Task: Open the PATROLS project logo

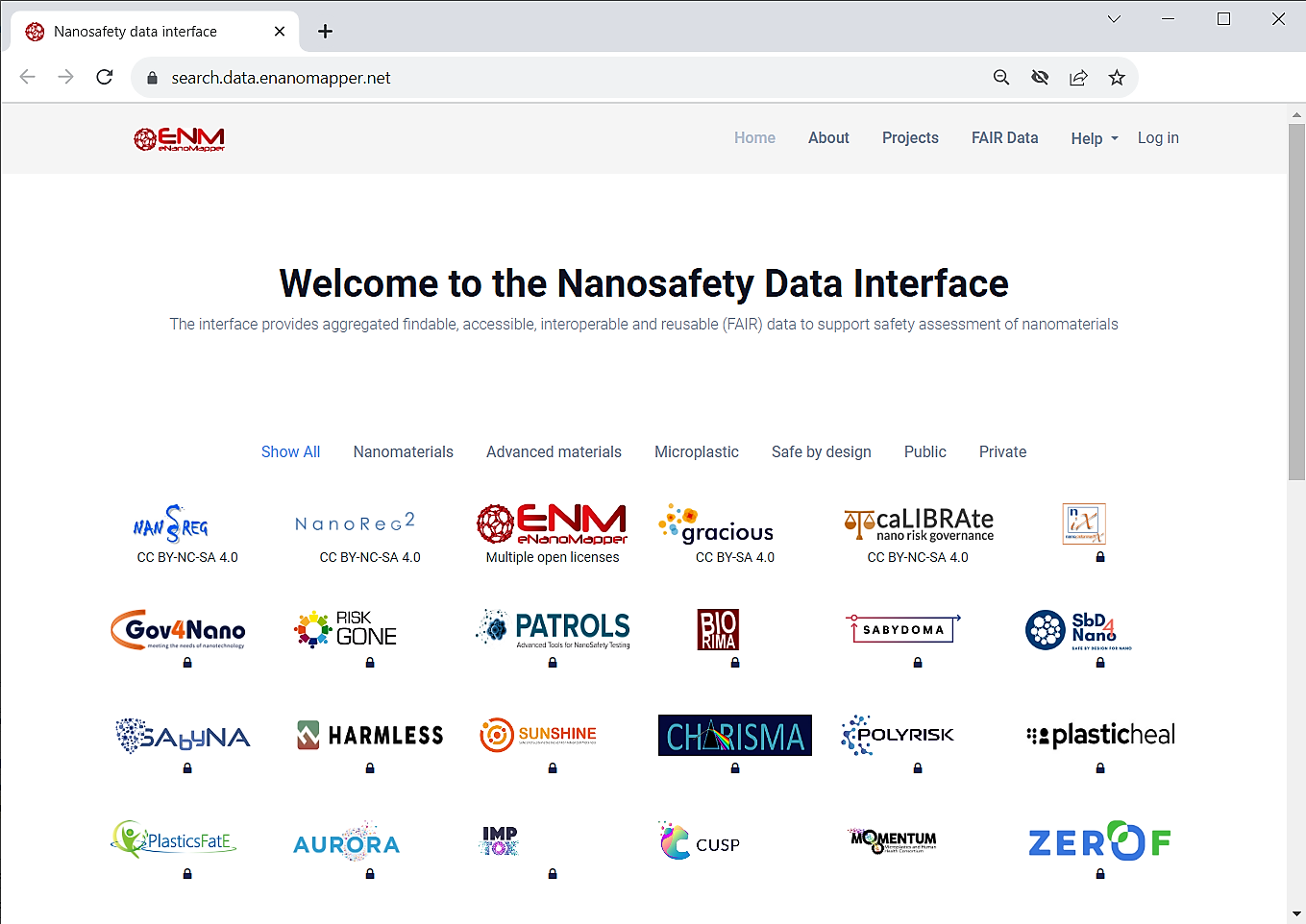Action: point(554,629)
